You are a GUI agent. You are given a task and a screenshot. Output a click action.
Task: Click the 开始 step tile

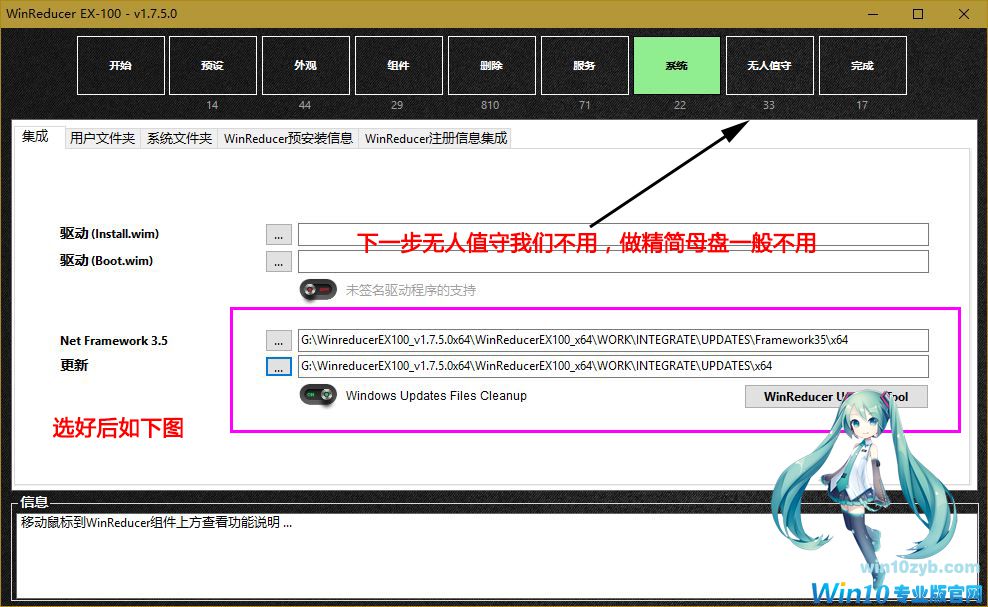(x=121, y=66)
